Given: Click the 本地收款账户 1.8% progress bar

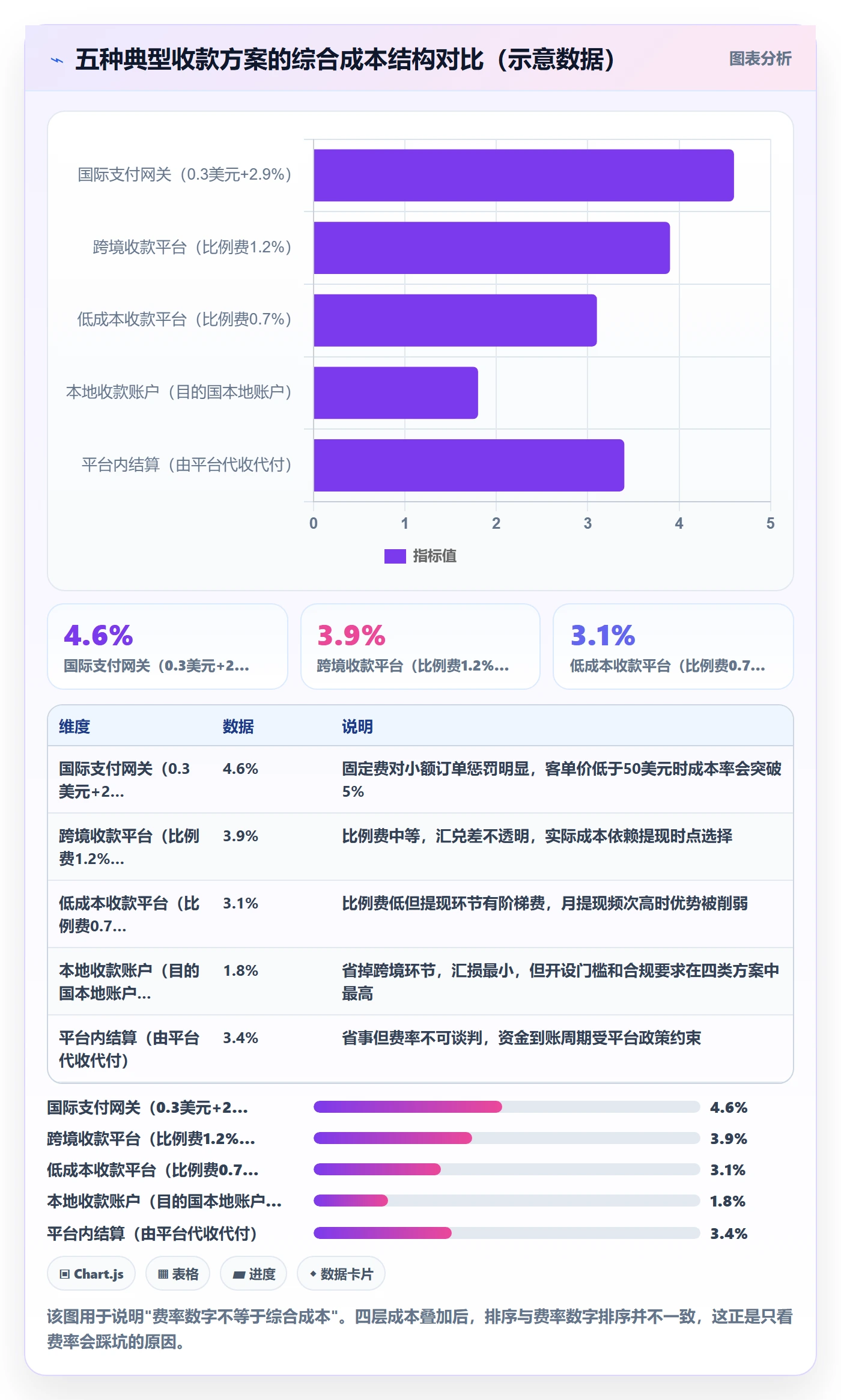Looking at the screenshot, I should coord(506,1201).
